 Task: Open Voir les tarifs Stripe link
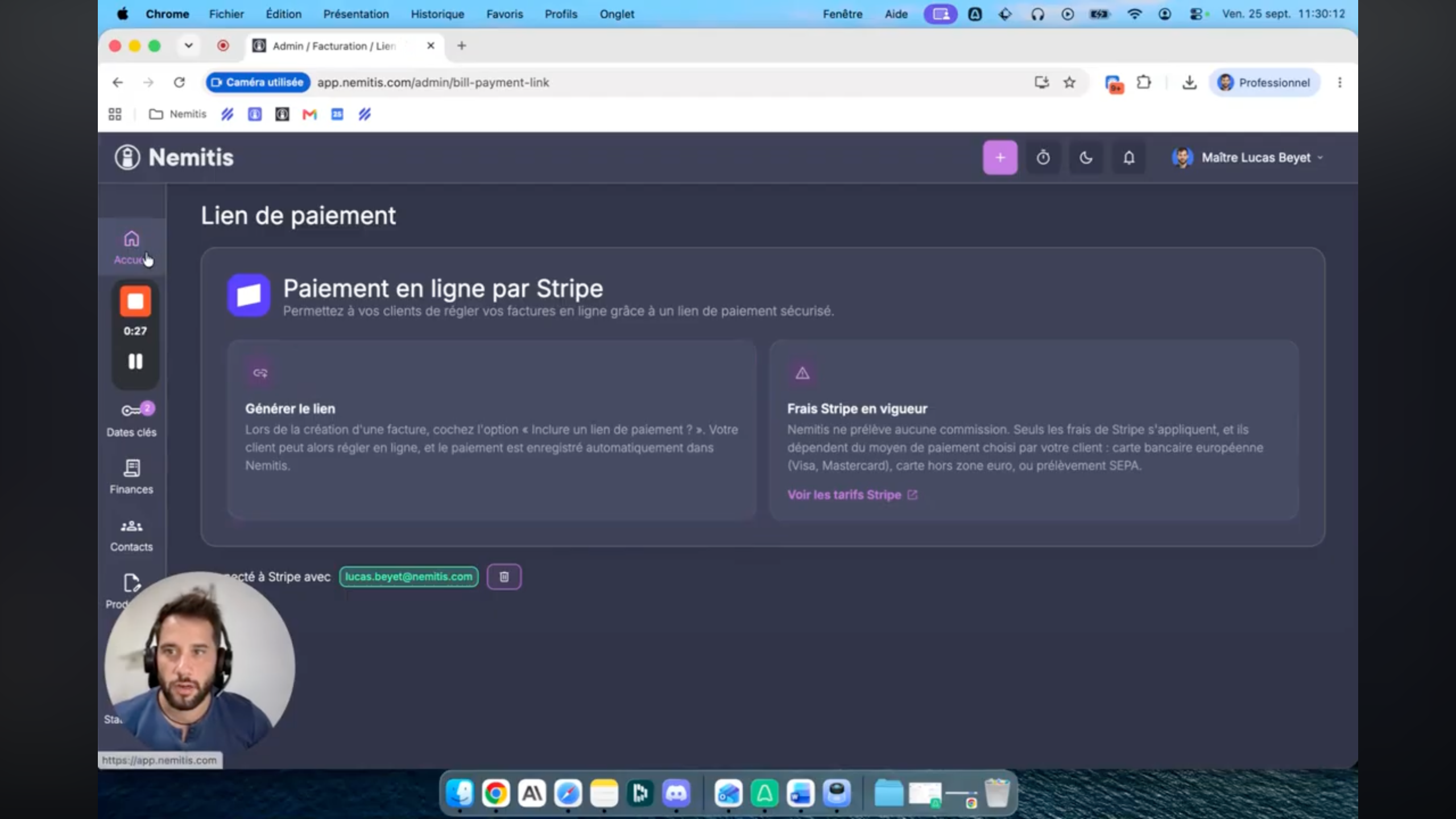852,495
